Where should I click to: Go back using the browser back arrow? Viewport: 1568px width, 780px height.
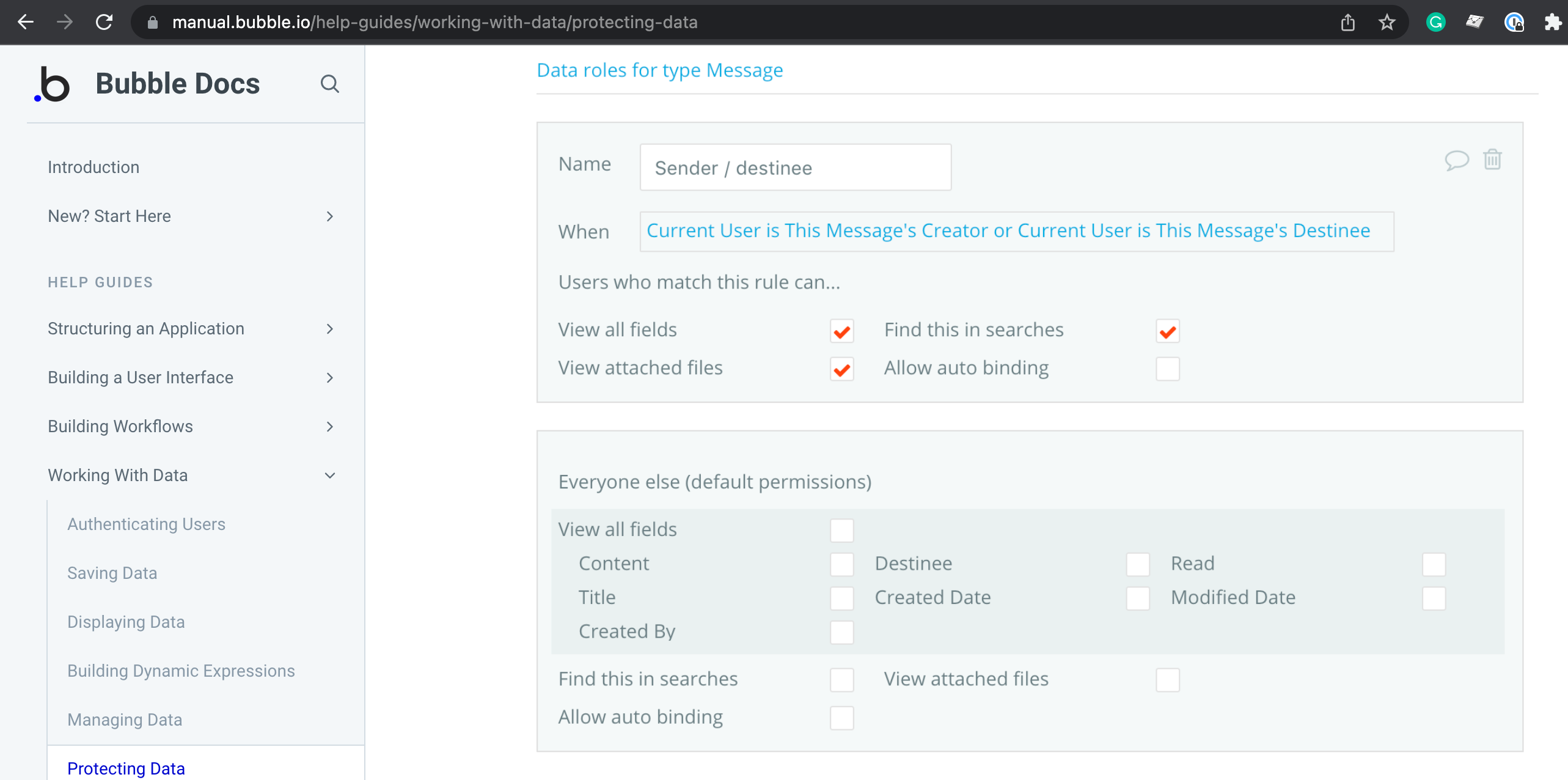26,23
